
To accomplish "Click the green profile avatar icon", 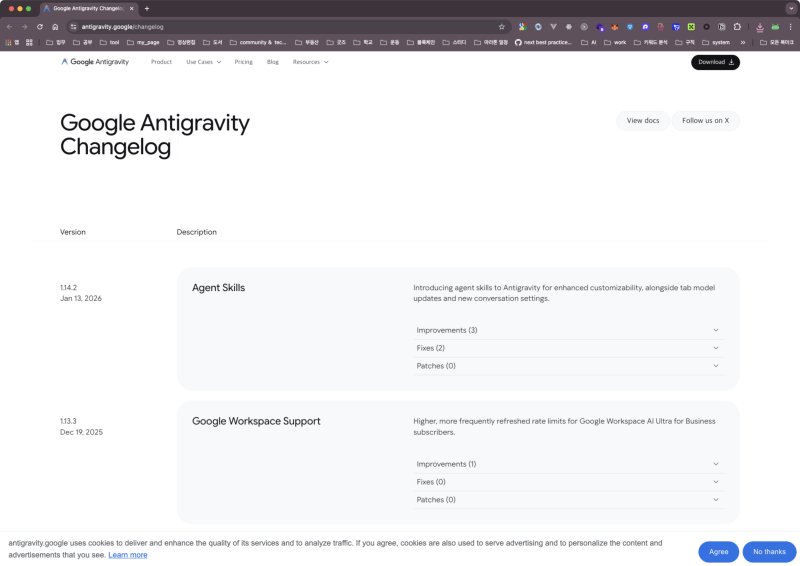I will (776, 27).
